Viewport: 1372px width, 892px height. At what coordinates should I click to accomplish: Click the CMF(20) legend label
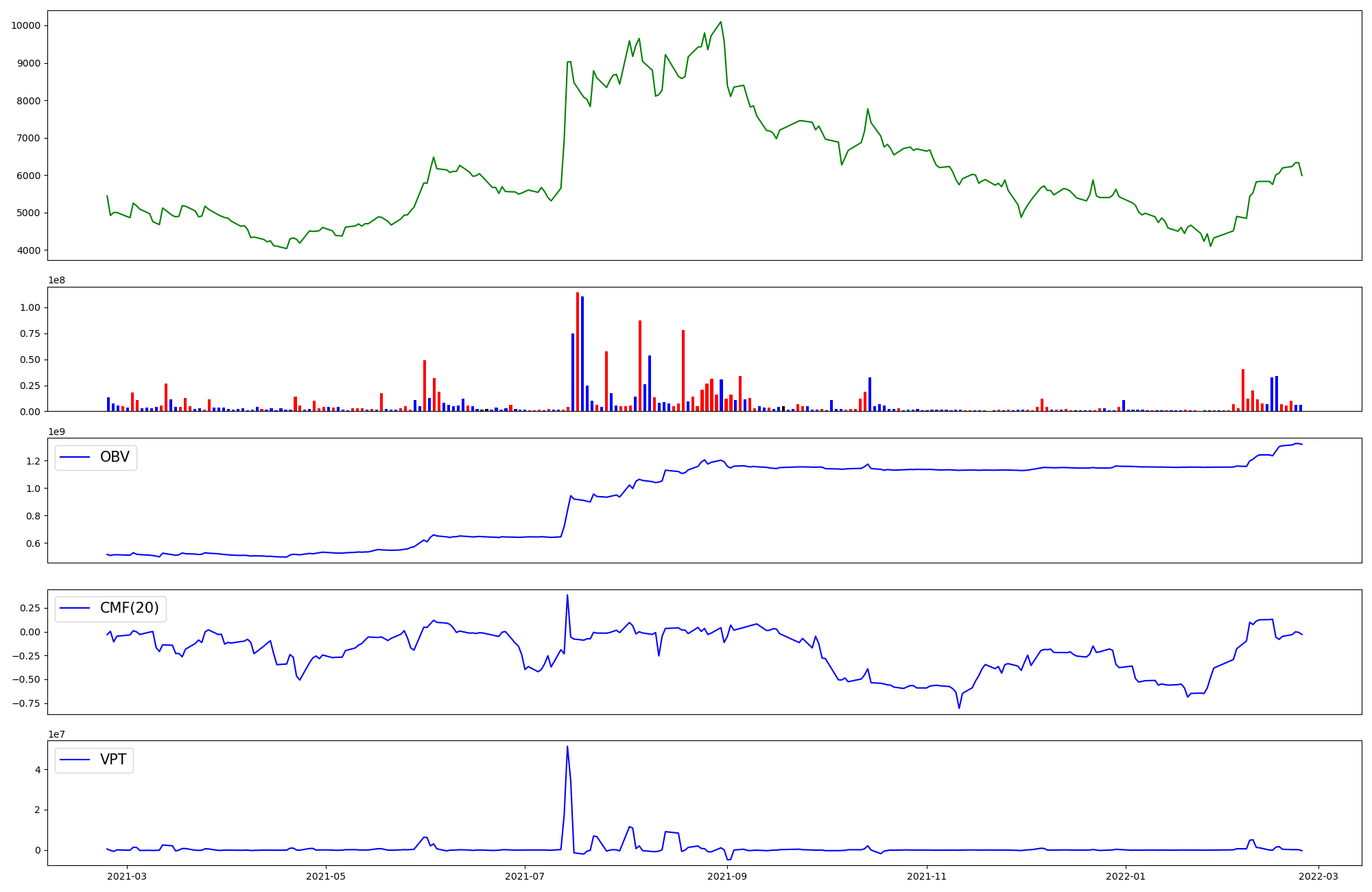coord(129,608)
